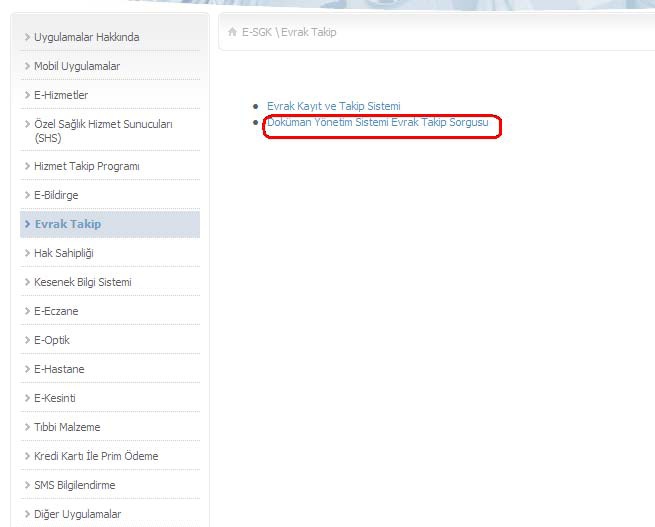
Task: Click the Evrak Kayıt ve Takip Sistemi link
Action: tap(333, 106)
